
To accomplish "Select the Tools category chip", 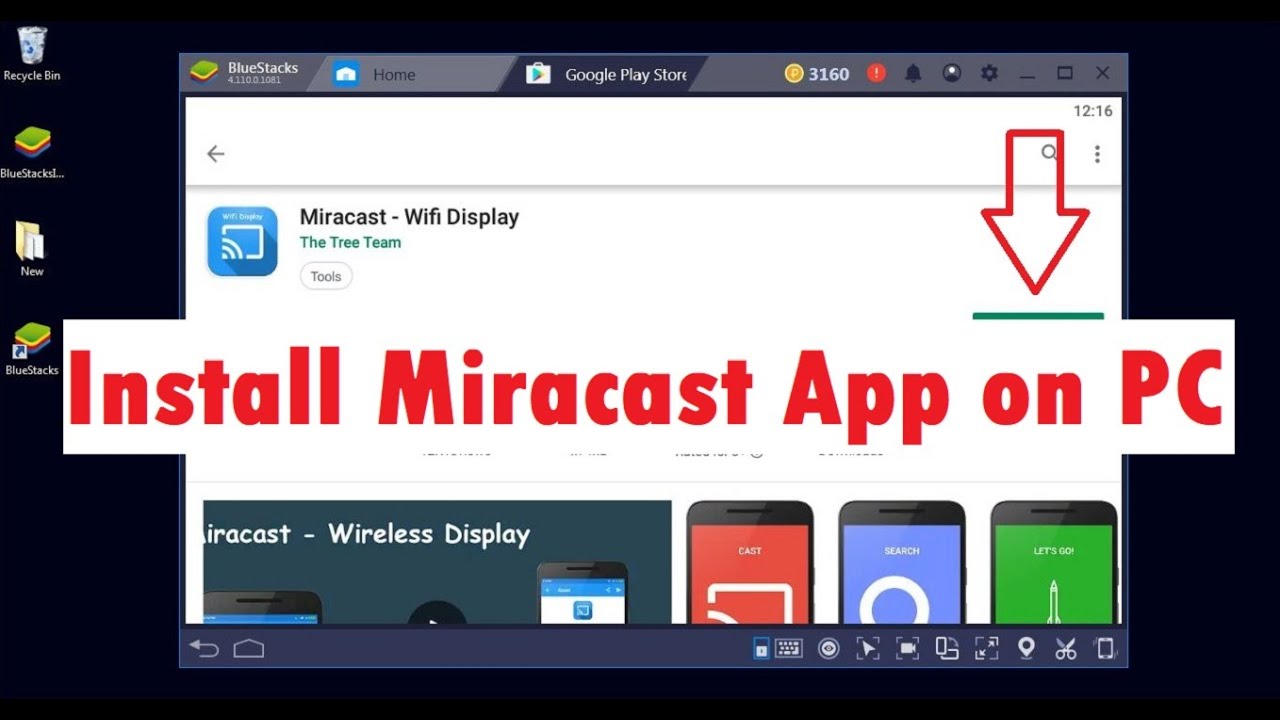I will point(326,276).
